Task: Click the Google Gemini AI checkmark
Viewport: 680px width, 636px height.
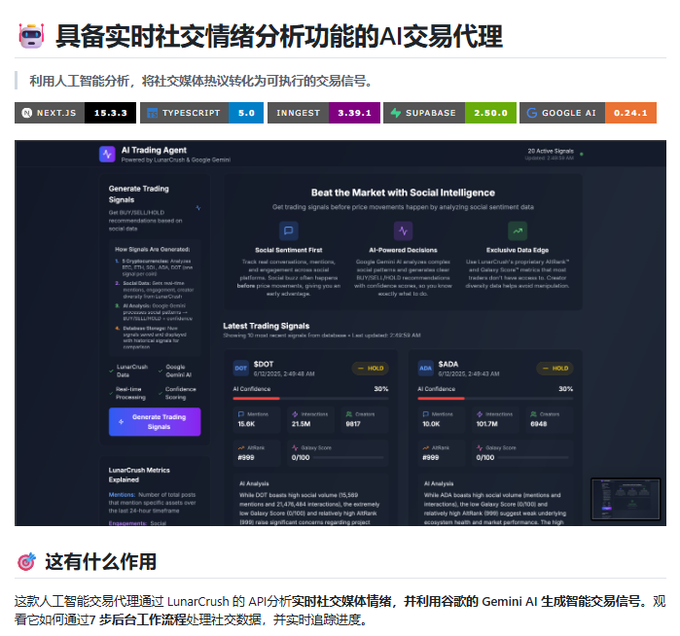Action: (161, 371)
